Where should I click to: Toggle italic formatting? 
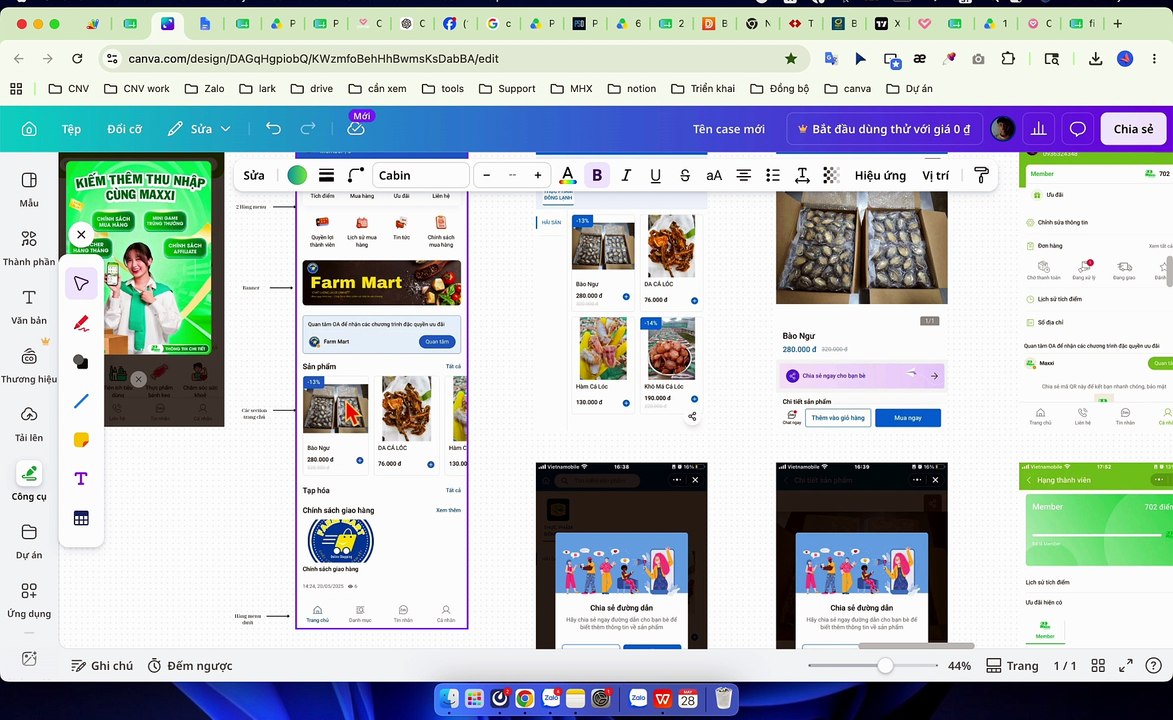coord(626,175)
